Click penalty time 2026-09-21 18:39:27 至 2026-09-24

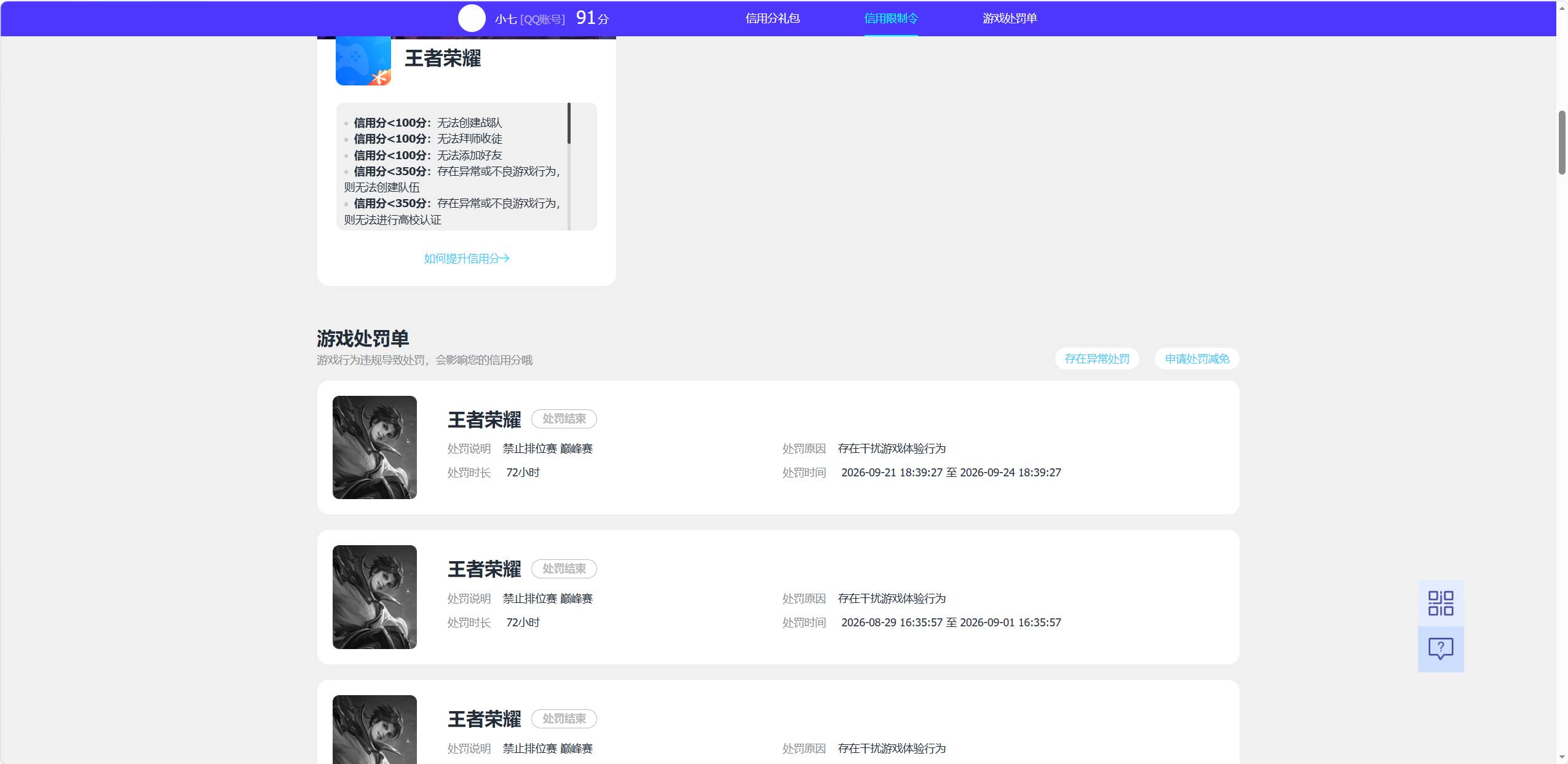point(951,473)
